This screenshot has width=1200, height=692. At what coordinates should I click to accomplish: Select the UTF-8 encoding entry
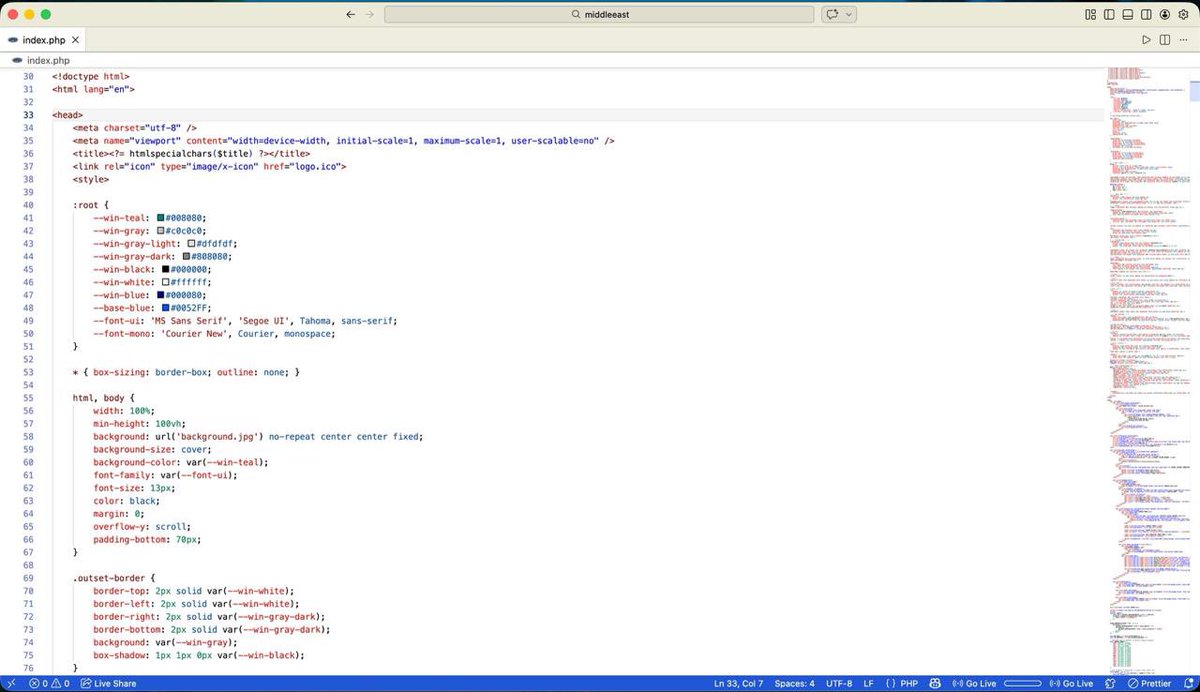point(840,683)
